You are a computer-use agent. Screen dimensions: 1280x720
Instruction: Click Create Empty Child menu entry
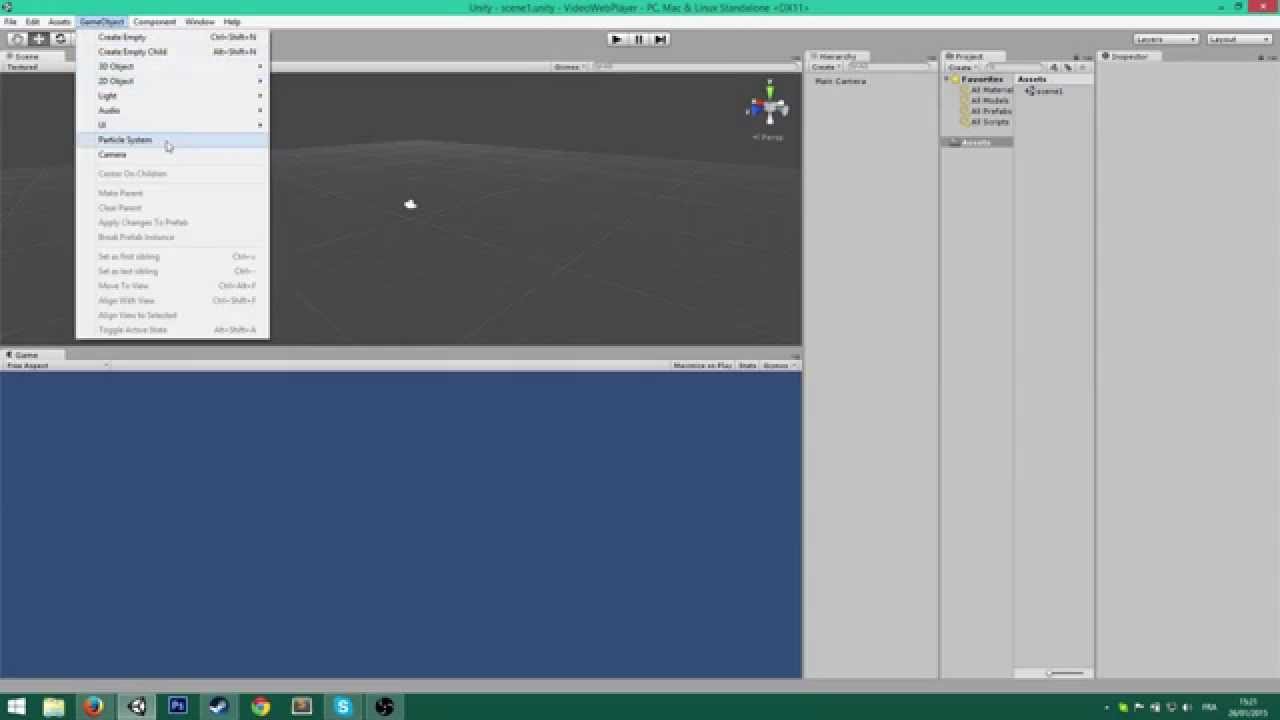pyautogui.click(x=172, y=52)
